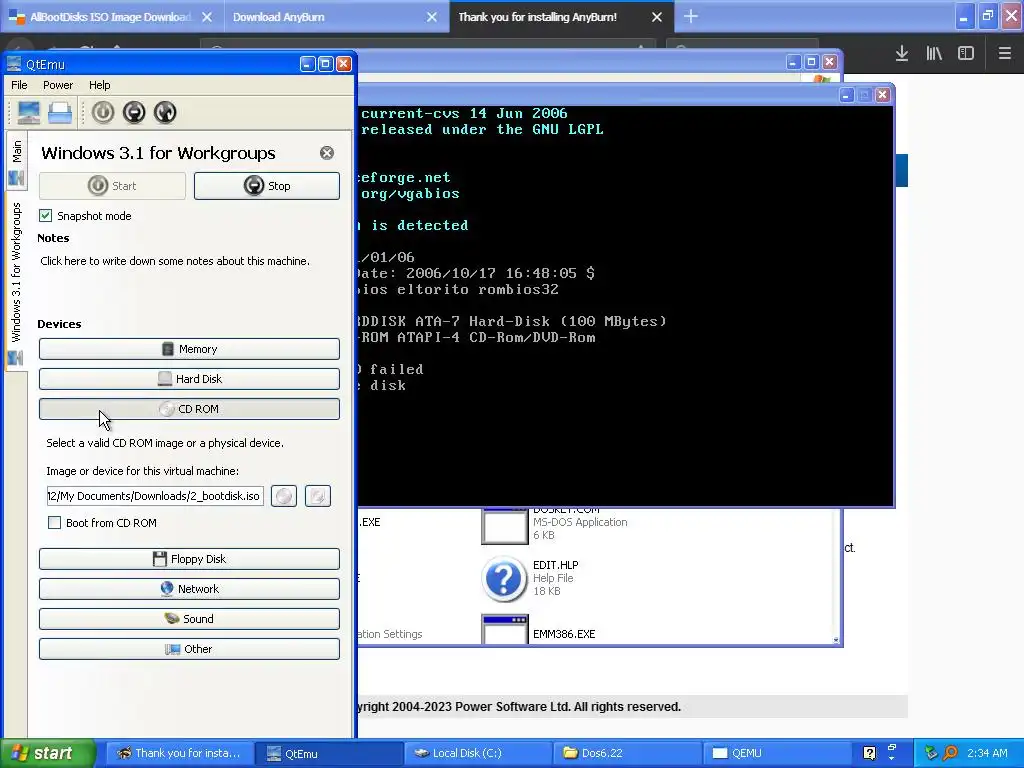The image size is (1024, 768).
Task: Select the Thank you for installing AnyBurn tab
Action: coord(537,17)
